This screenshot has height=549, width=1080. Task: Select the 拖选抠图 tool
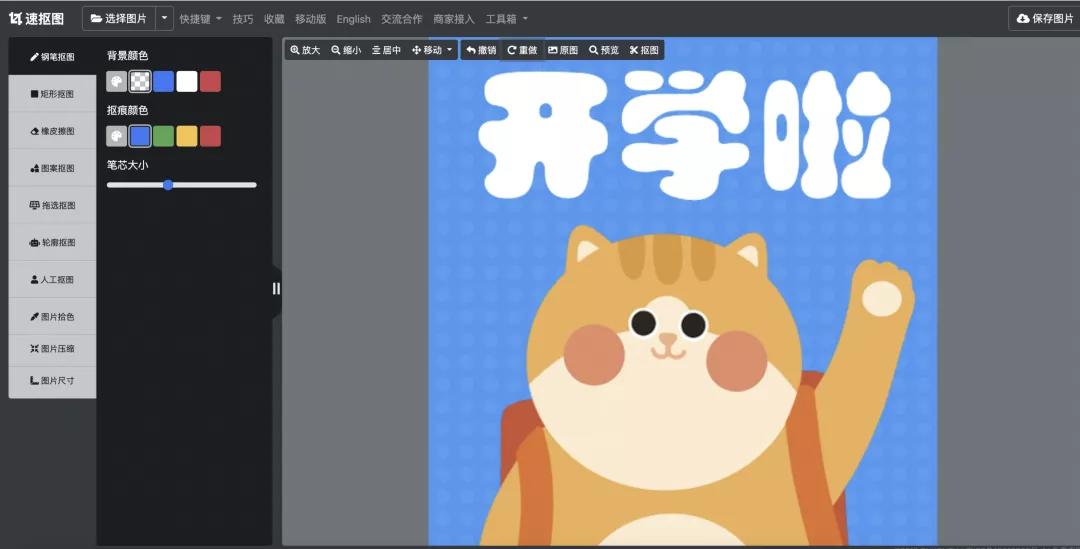coord(52,205)
